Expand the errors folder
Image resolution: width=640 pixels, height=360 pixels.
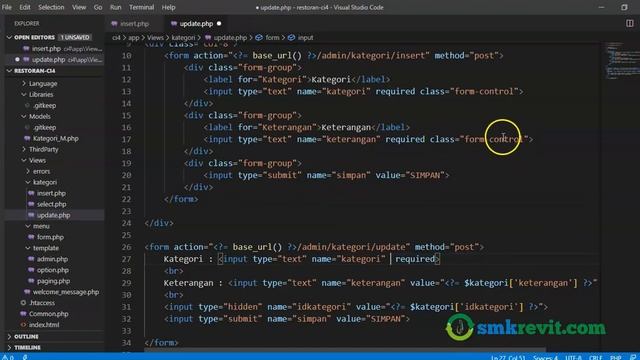28,171
